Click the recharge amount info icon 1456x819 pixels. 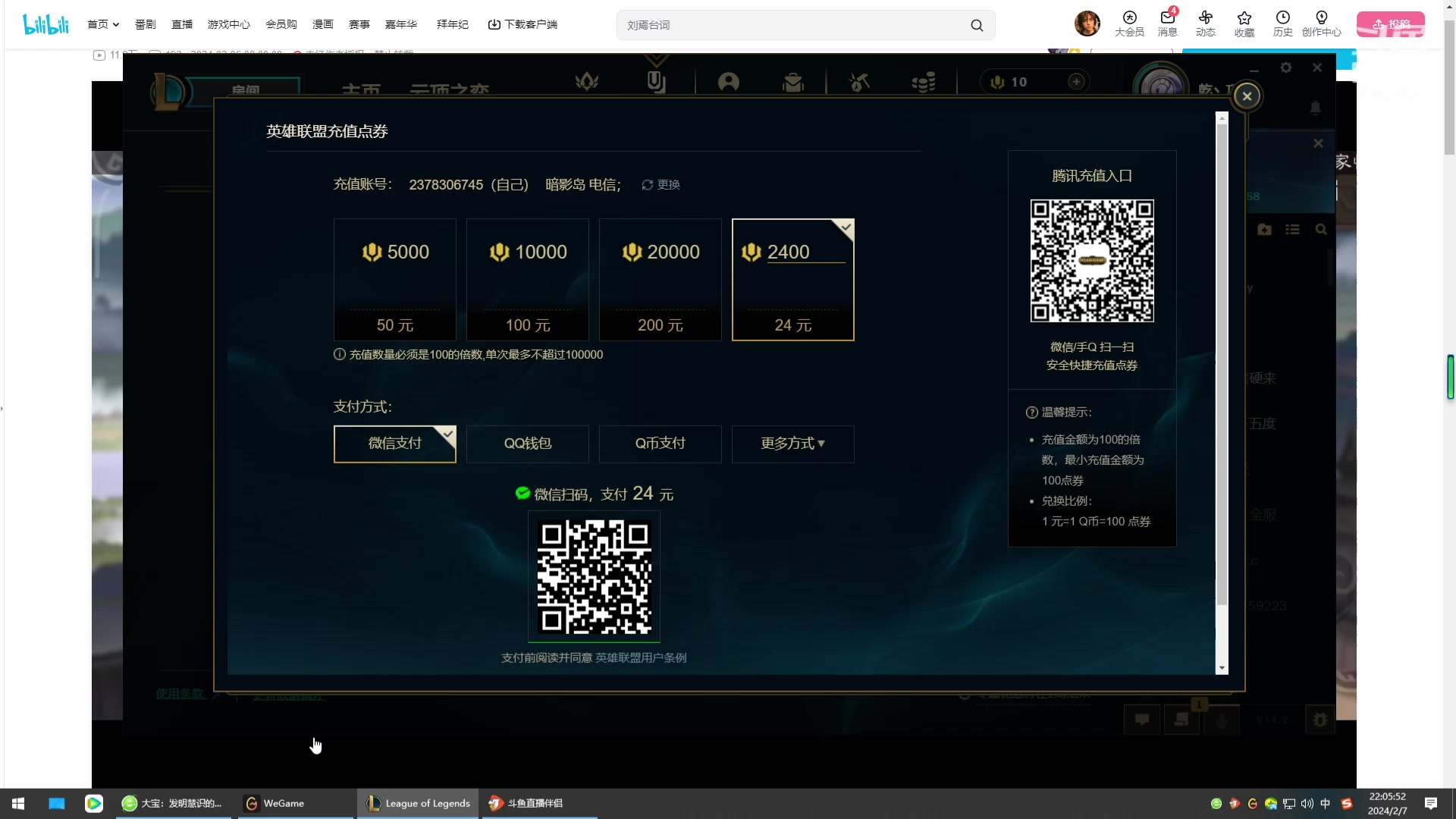tap(340, 354)
